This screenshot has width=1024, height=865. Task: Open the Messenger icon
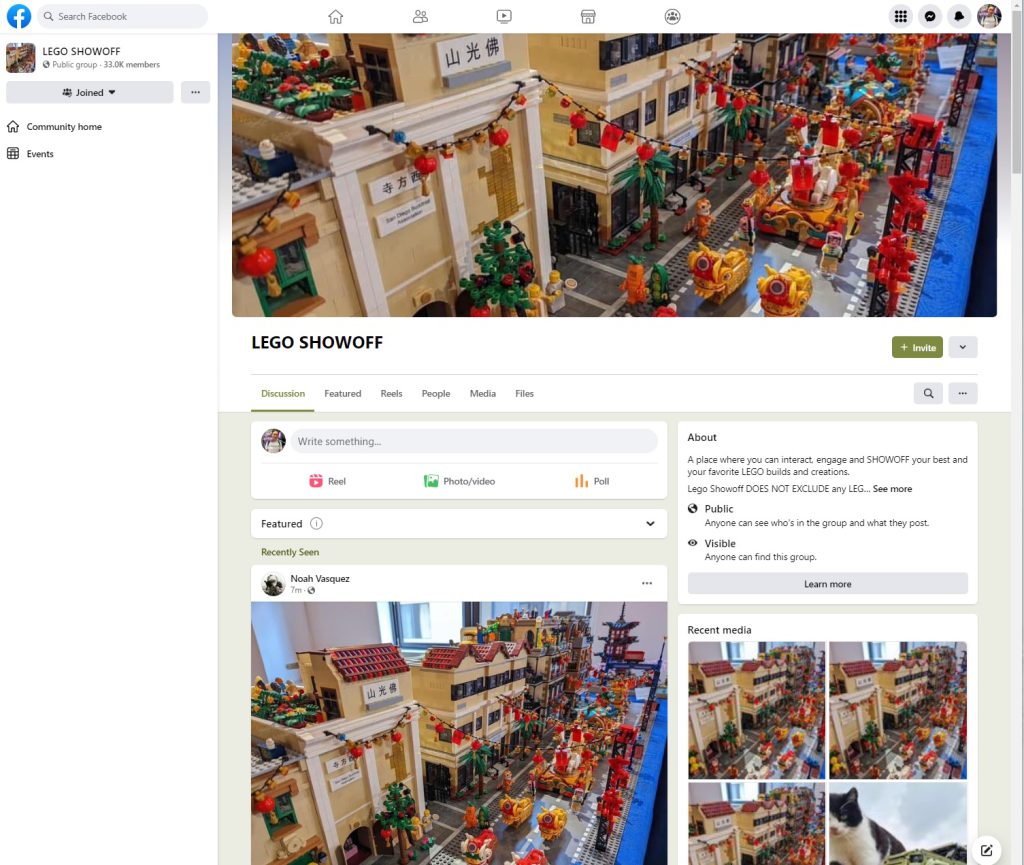pos(930,16)
